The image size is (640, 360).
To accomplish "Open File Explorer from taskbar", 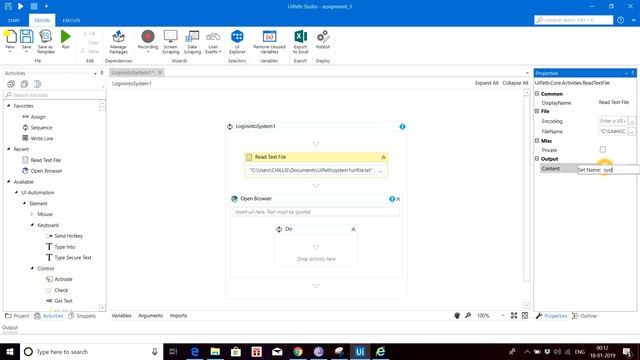I will (215, 351).
